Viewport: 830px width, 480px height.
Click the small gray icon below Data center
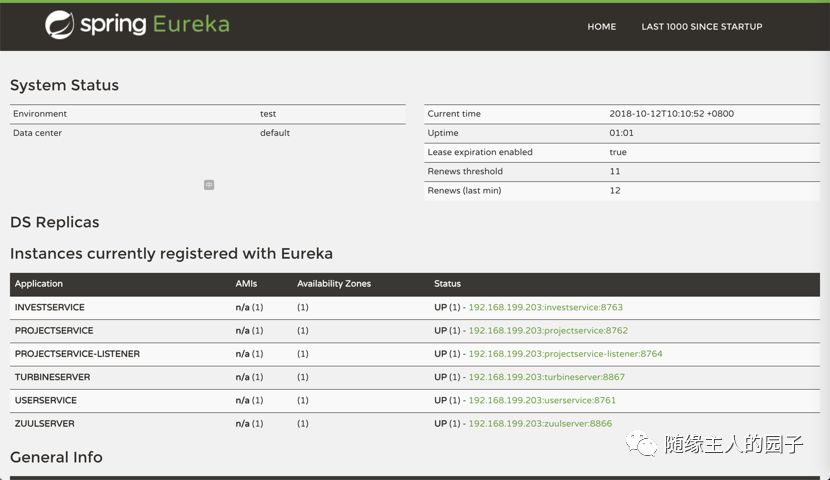pyautogui.click(x=209, y=185)
